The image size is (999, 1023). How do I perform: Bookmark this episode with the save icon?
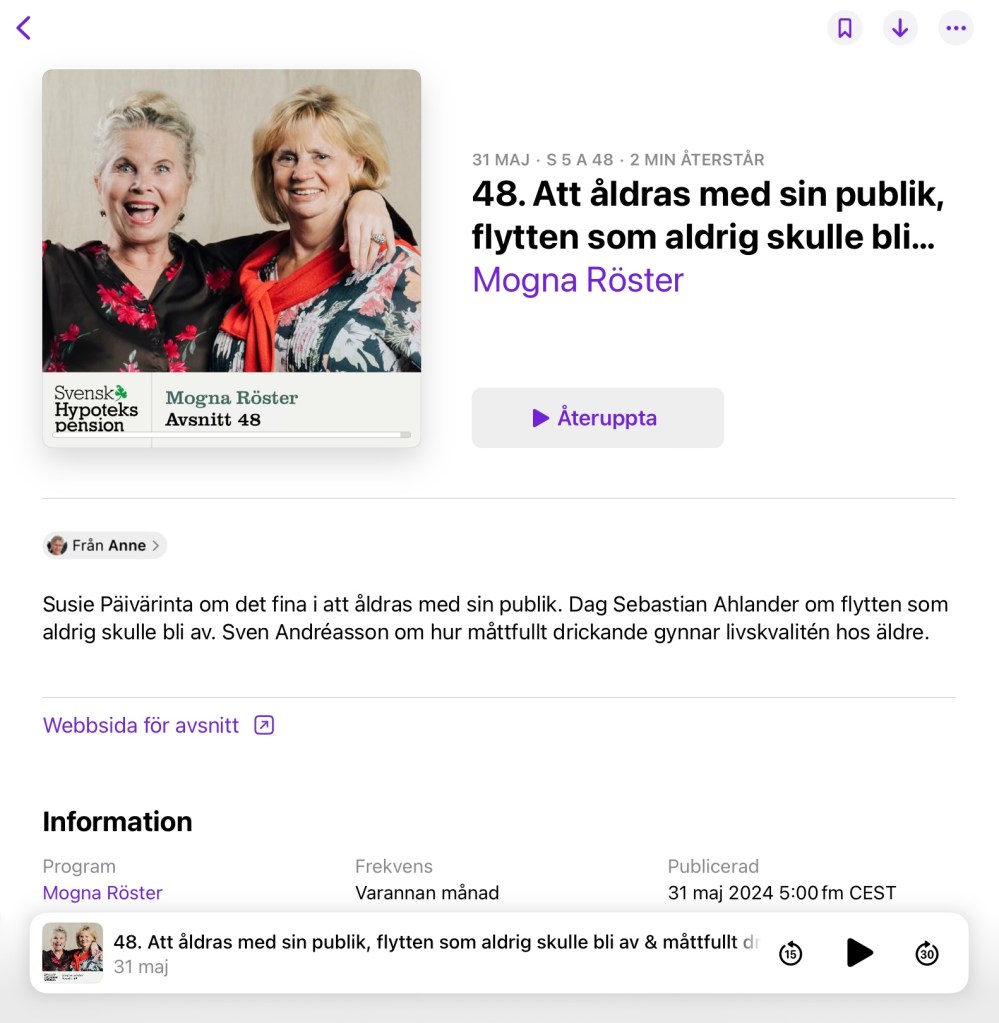coord(844,28)
